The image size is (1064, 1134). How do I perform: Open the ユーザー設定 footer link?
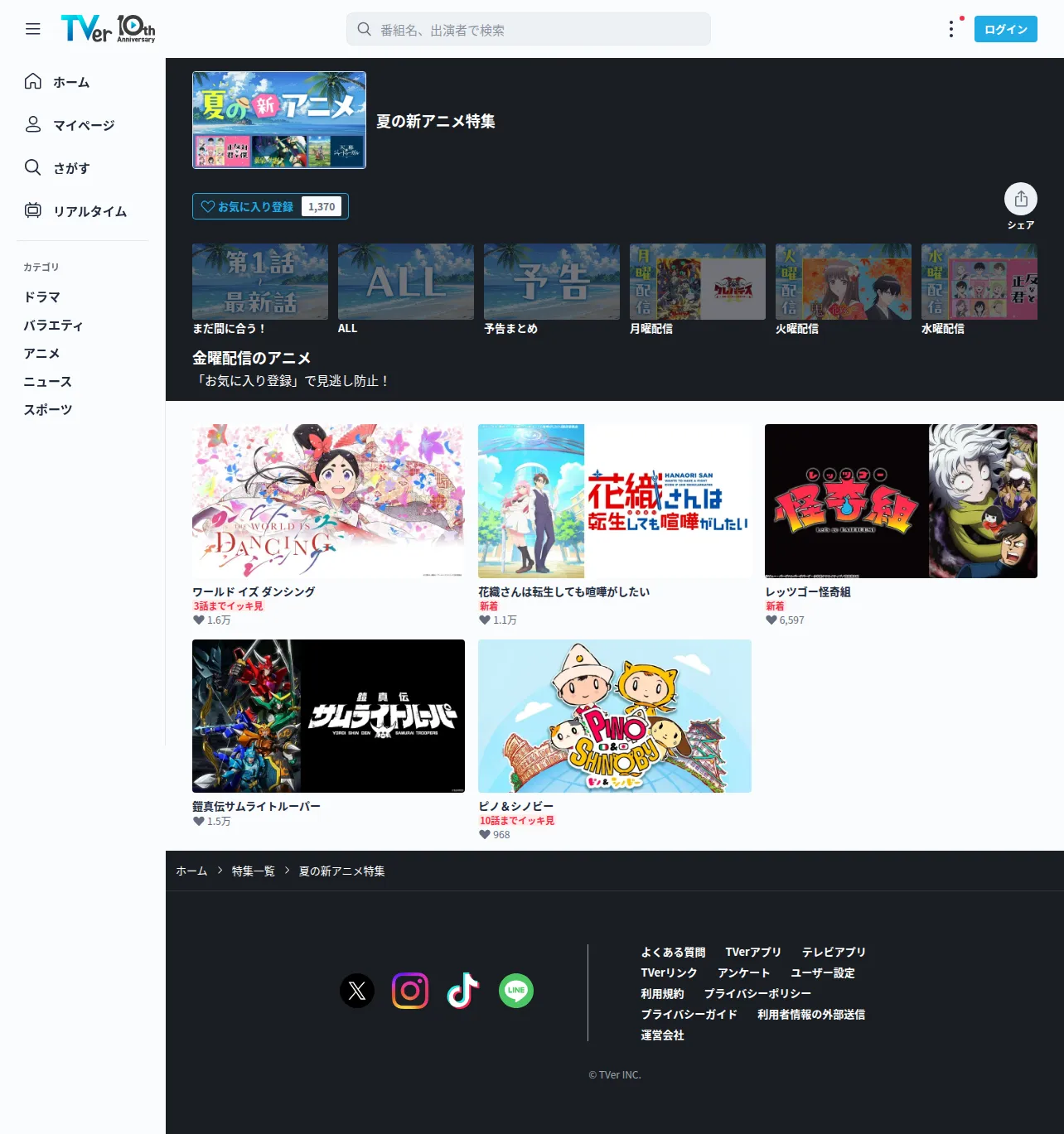[823, 972]
